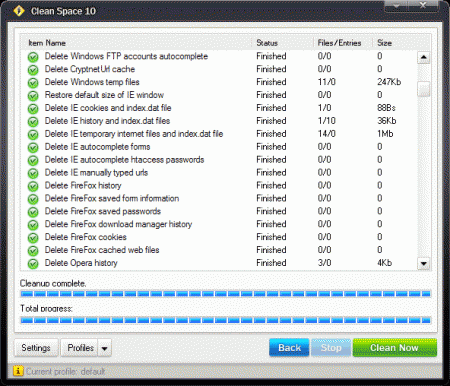Click green check icon beside Delete IE history row
The width and height of the screenshot is (450, 386).
click(33, 122)
